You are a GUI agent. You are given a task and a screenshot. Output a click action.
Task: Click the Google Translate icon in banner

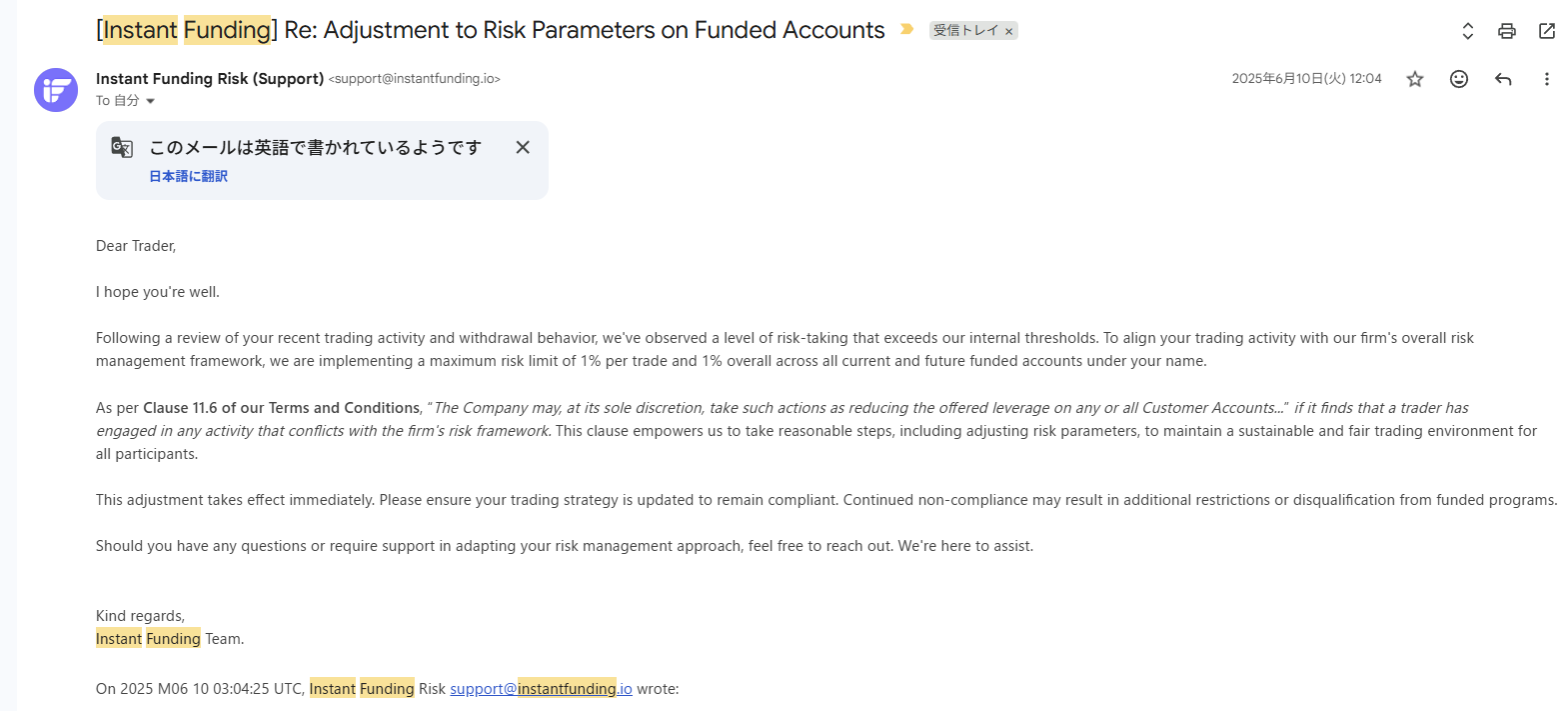click(x=122, y=148)
